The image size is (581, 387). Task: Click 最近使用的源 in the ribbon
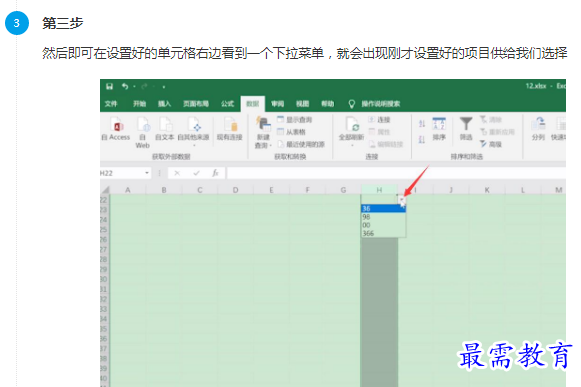click(301, 144)
